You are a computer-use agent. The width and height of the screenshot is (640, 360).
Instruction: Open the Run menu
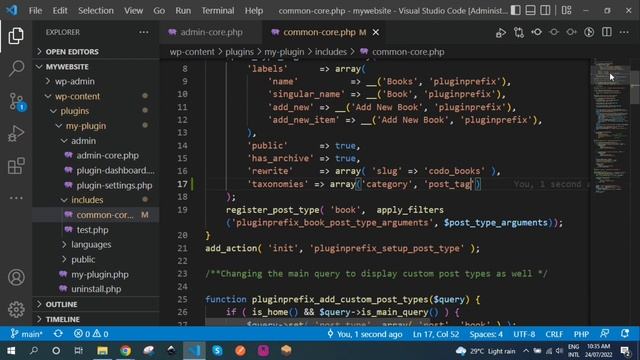pyautogui.click(x=183, y=11)
